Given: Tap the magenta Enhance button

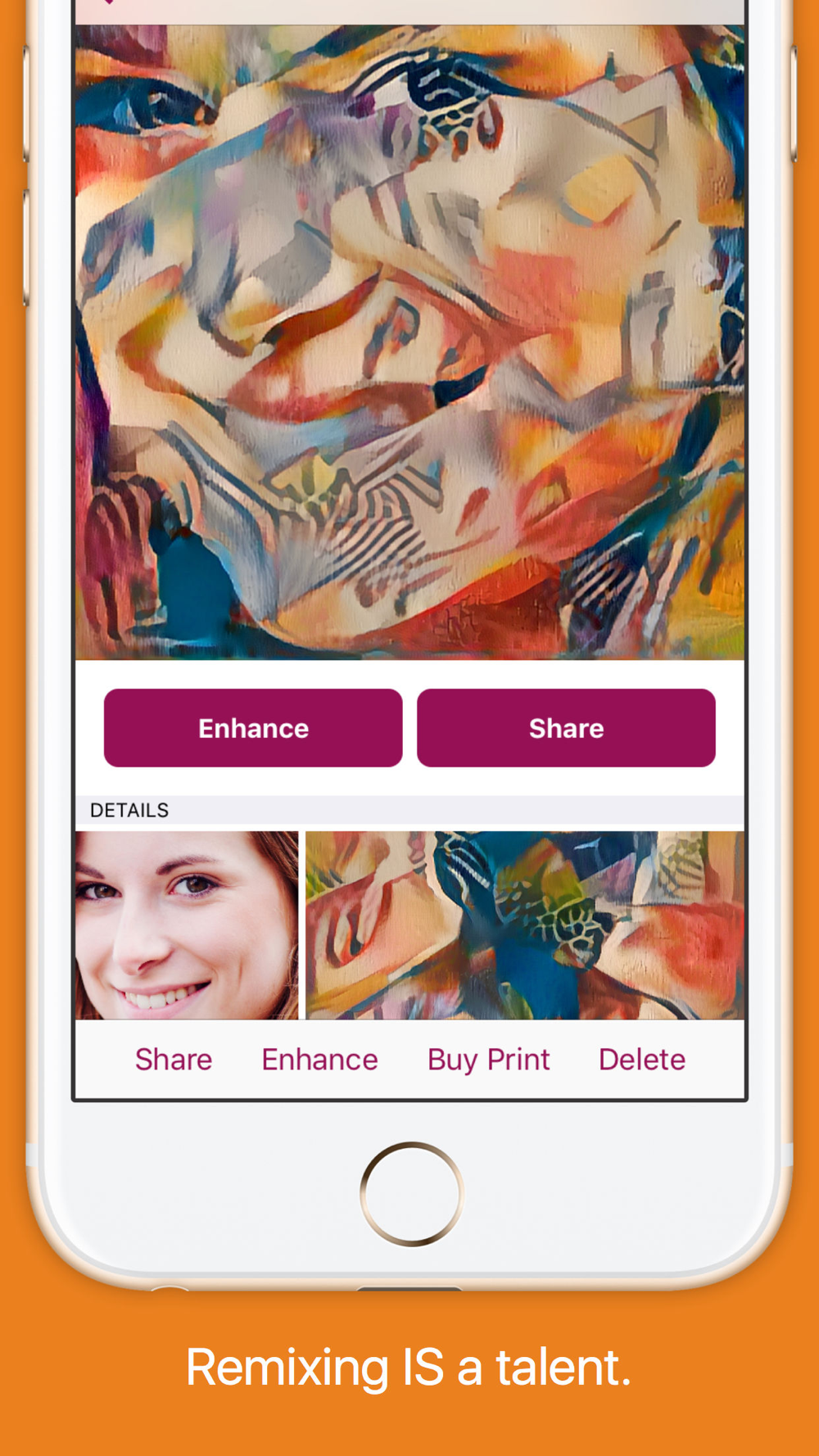Looking at the screenshot, I should click(253, 728).
